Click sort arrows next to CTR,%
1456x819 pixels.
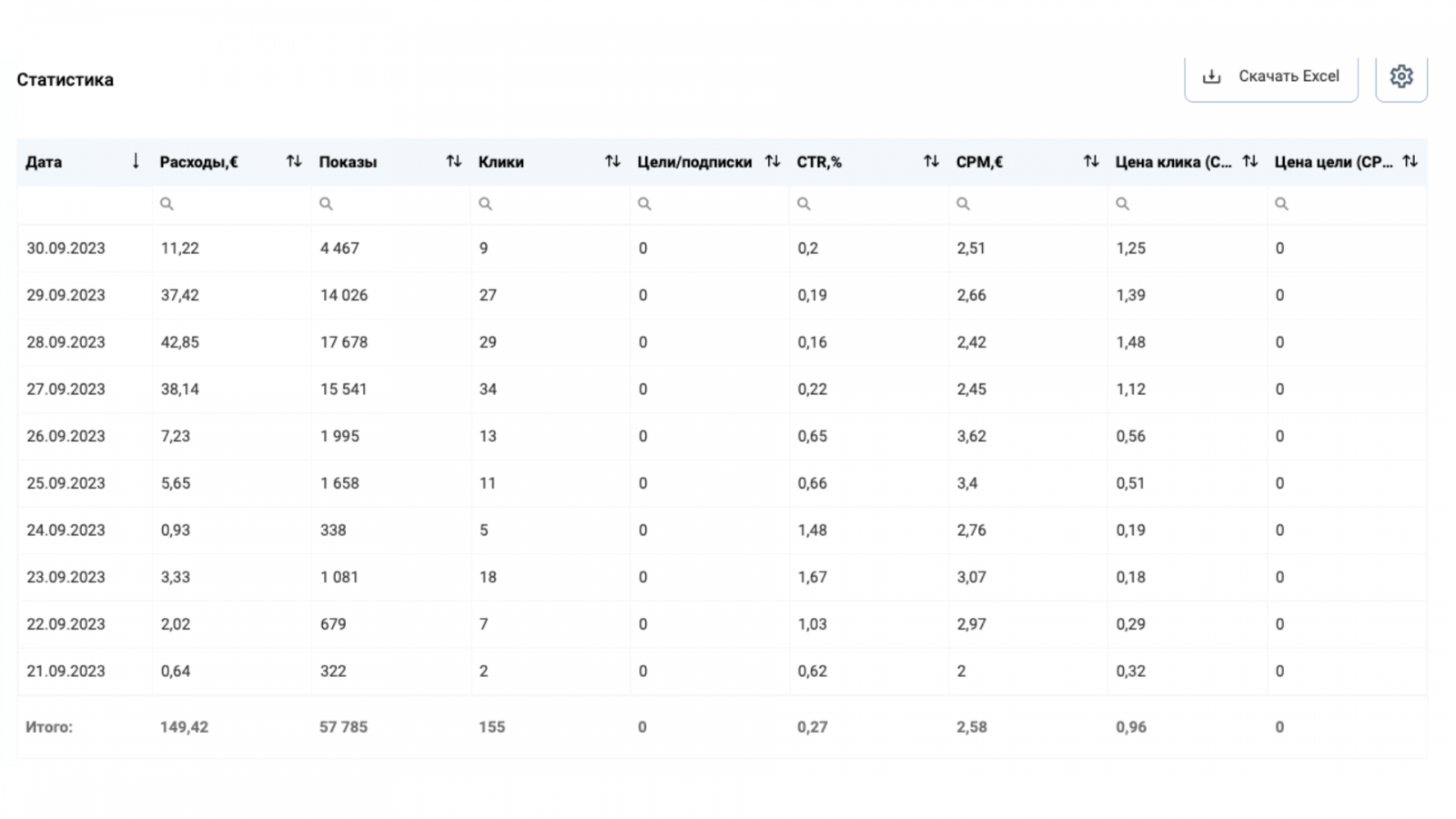(931, 161)
